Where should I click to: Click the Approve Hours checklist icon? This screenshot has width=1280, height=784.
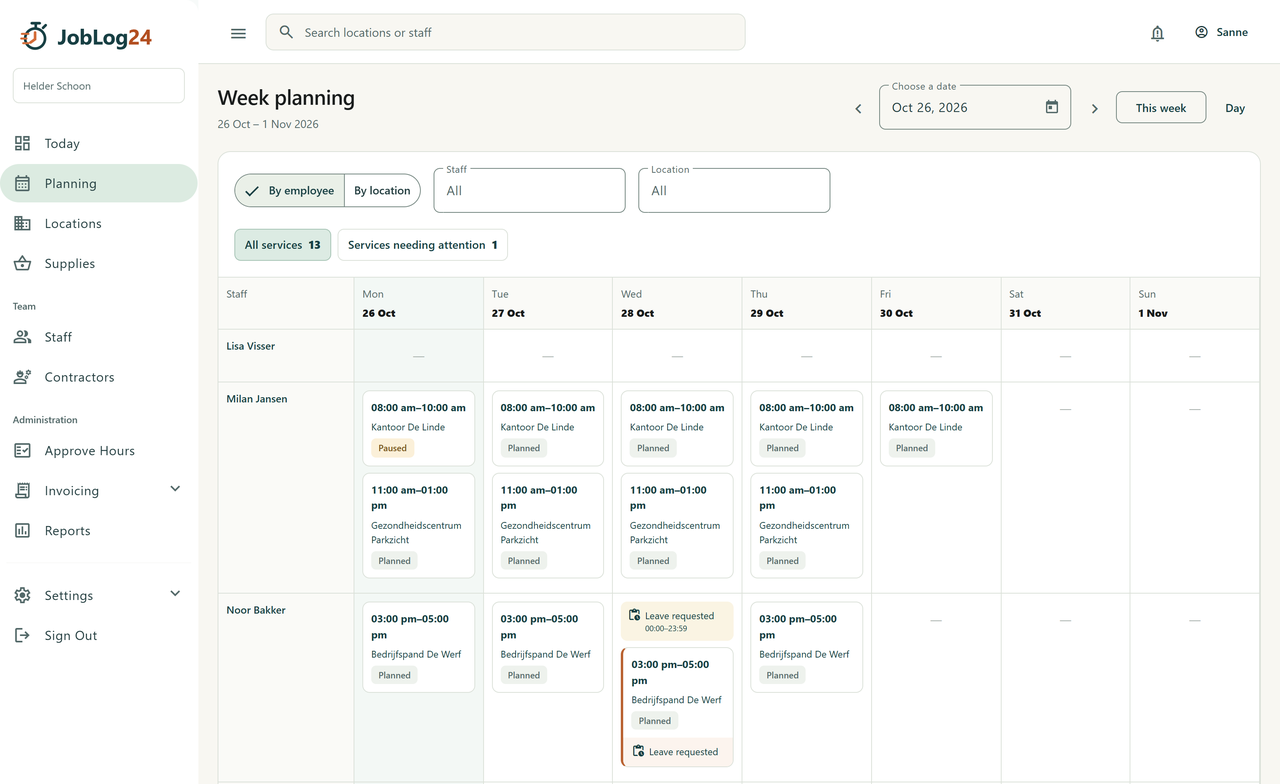click(x=22, y=450)
